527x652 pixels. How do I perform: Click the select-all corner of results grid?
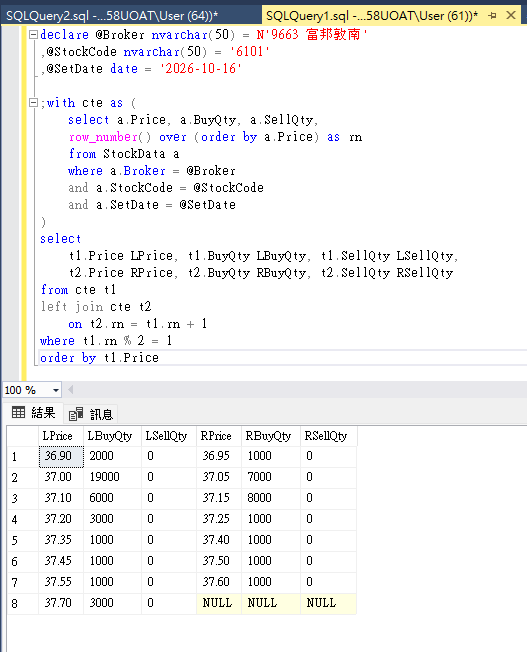click(23, 436)
